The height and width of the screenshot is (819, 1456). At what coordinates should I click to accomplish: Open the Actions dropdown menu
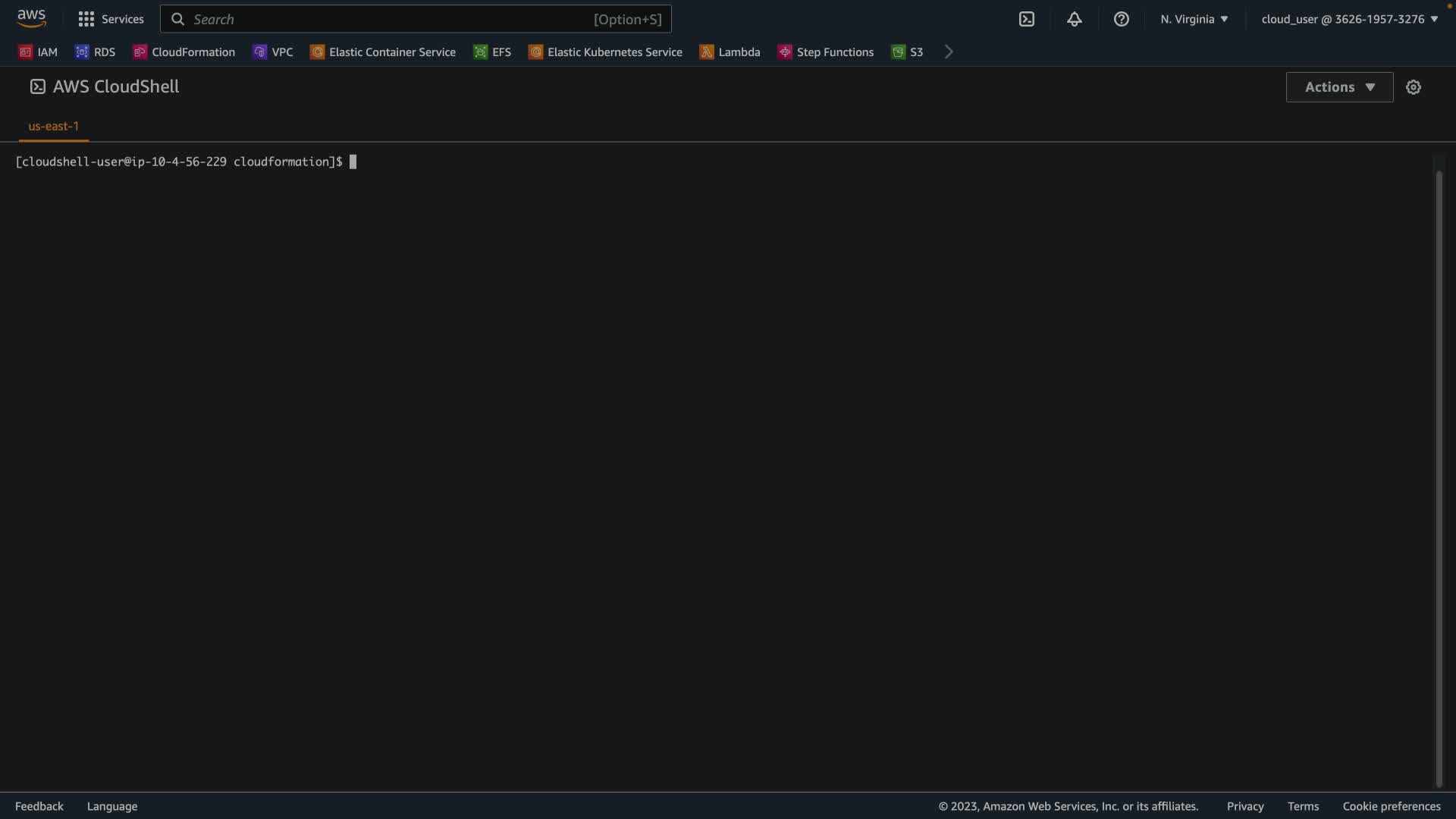1338,87
